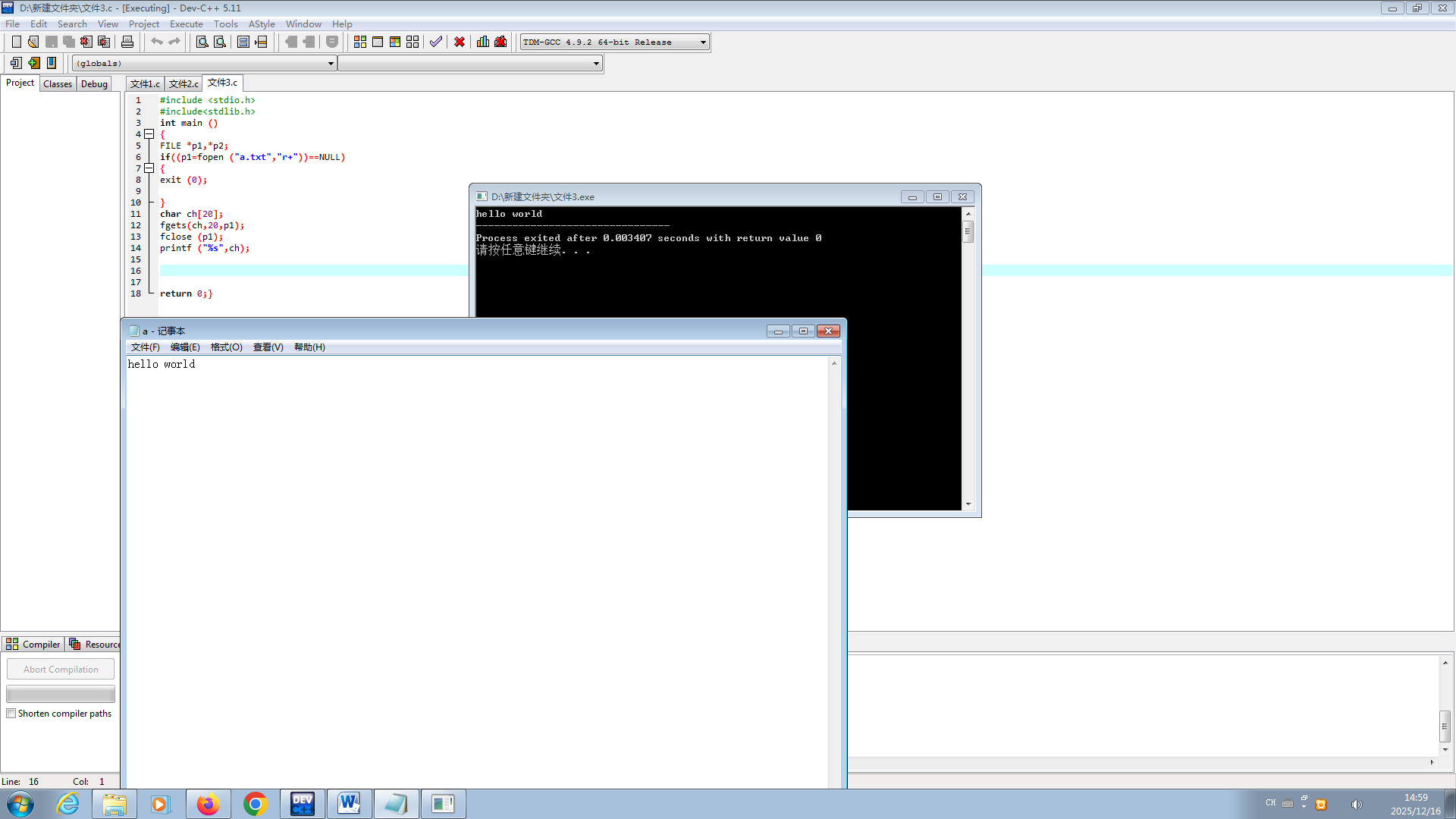
Task: Open the Execute menu
Action: pos(186,24)
